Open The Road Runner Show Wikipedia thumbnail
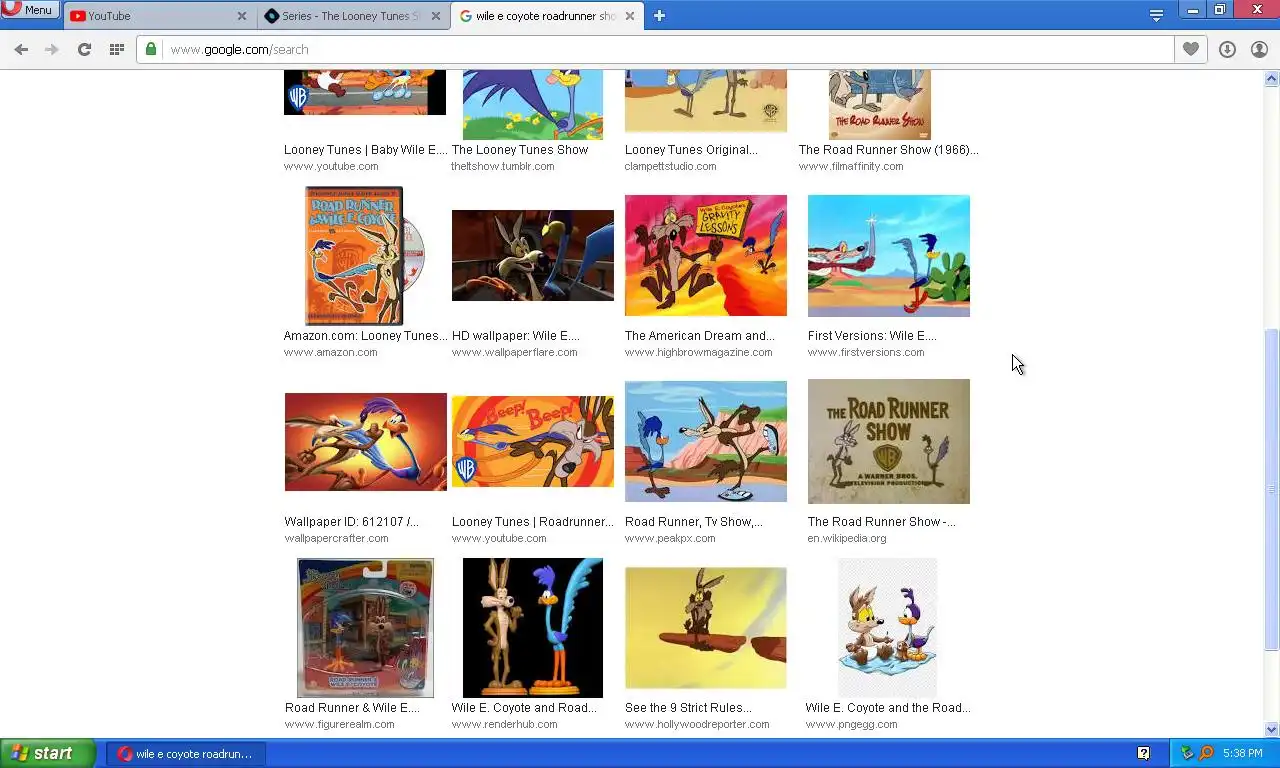The width and height of the screenshot is (1280, 768). point(888,441)
